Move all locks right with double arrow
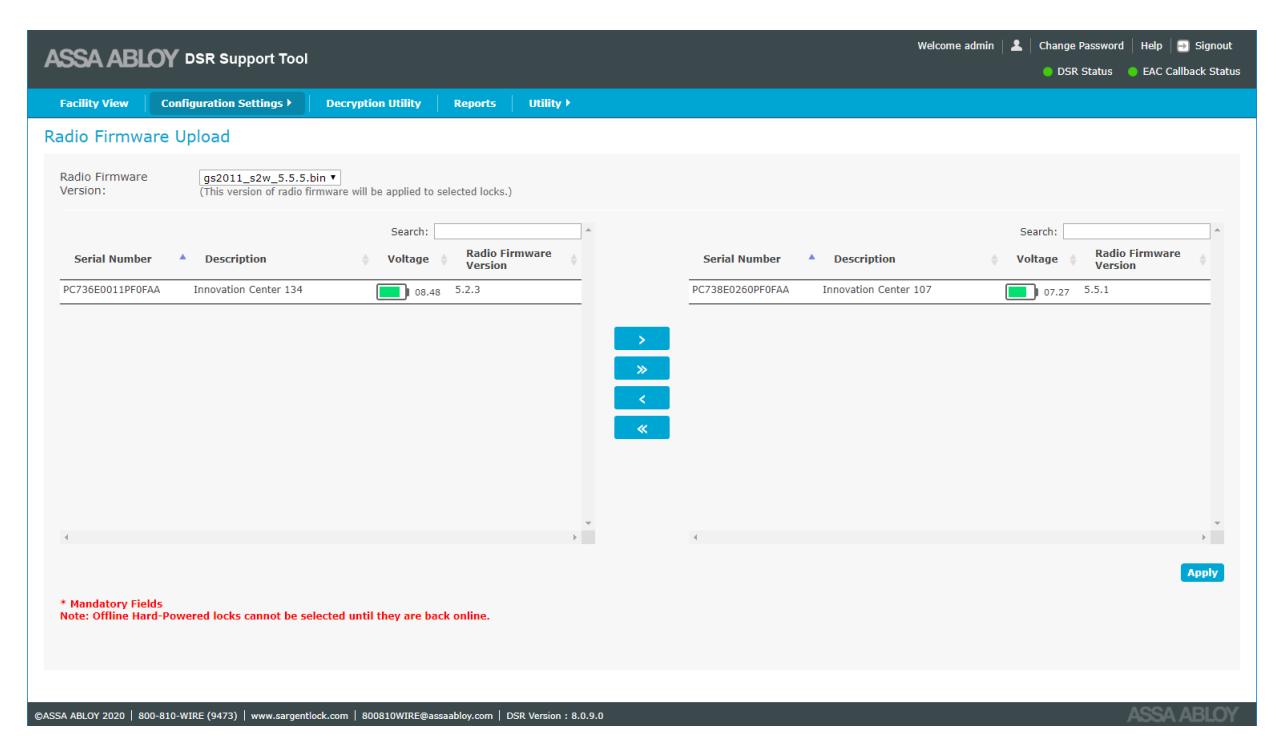This screenshot has width=1288, height=753. click(x=642, y=368)
